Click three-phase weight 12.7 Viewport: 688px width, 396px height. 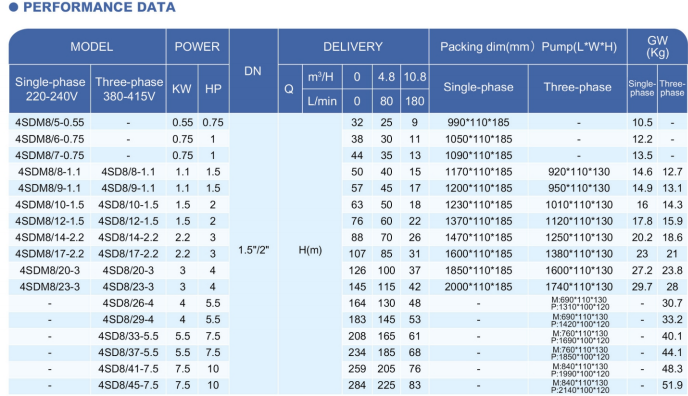coord(672,172)
